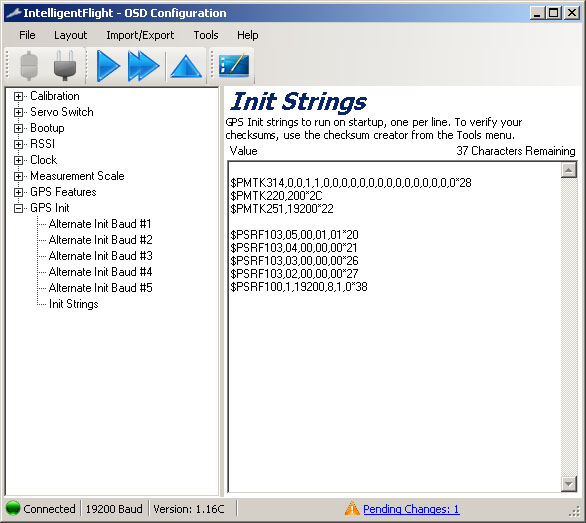The image size is (586, 523).
Task: Click the $PMTK314 init string line
Action: click(351, 183)
